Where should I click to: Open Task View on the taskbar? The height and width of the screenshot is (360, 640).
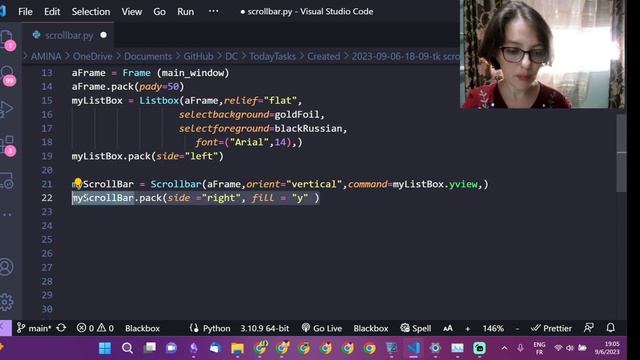pyautogui.click(x=150, y=348)
